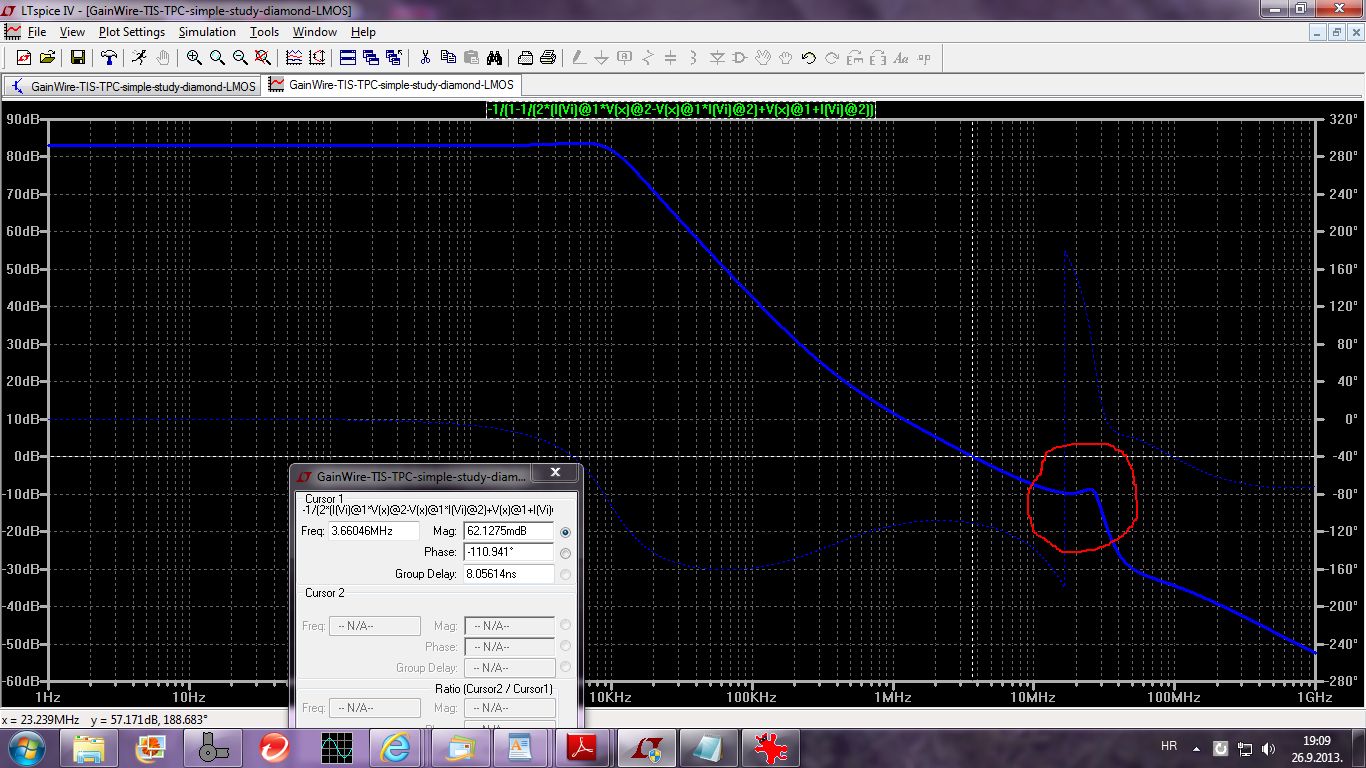Click the Cursor 1 Mag field 62.1275mdB
Viewport: 1366px width, 768px height.
(x=509, y=531)
